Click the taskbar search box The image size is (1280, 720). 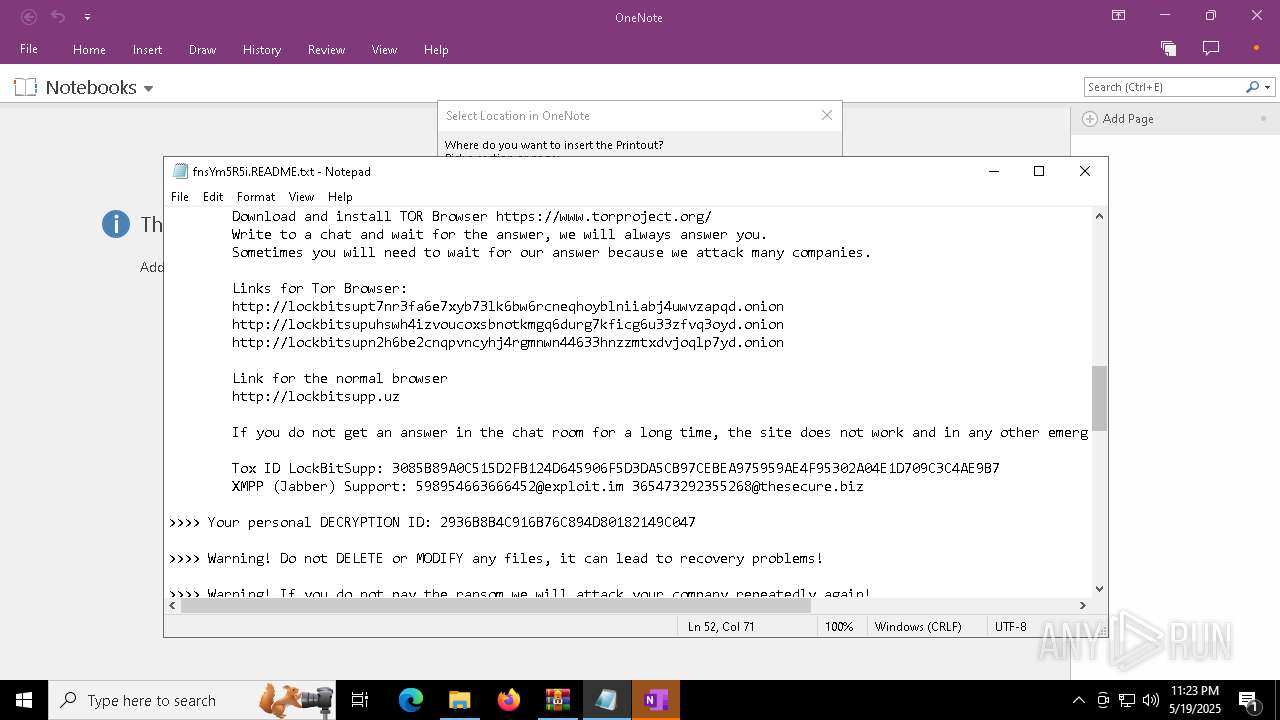[193, 700]
